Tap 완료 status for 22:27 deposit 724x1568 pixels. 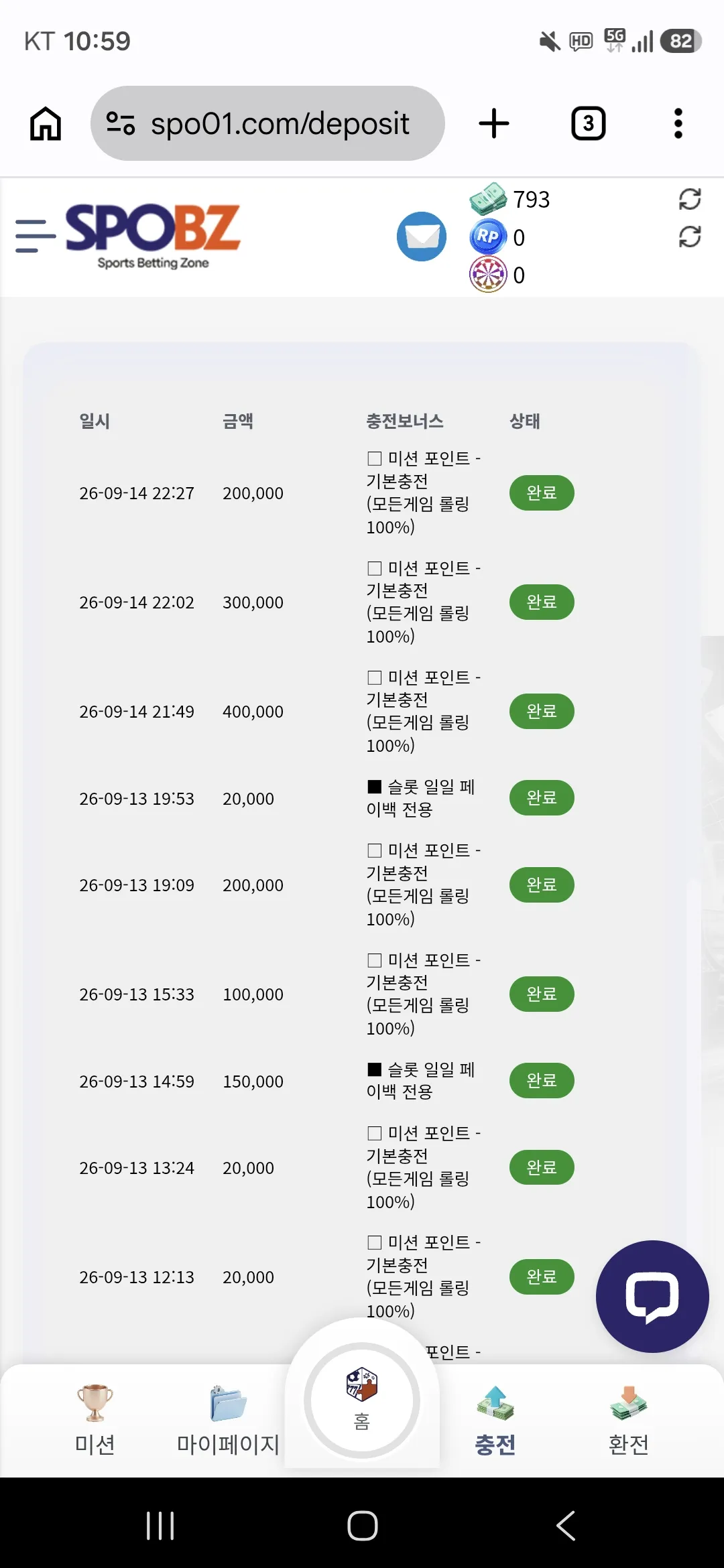pos(542,493)
